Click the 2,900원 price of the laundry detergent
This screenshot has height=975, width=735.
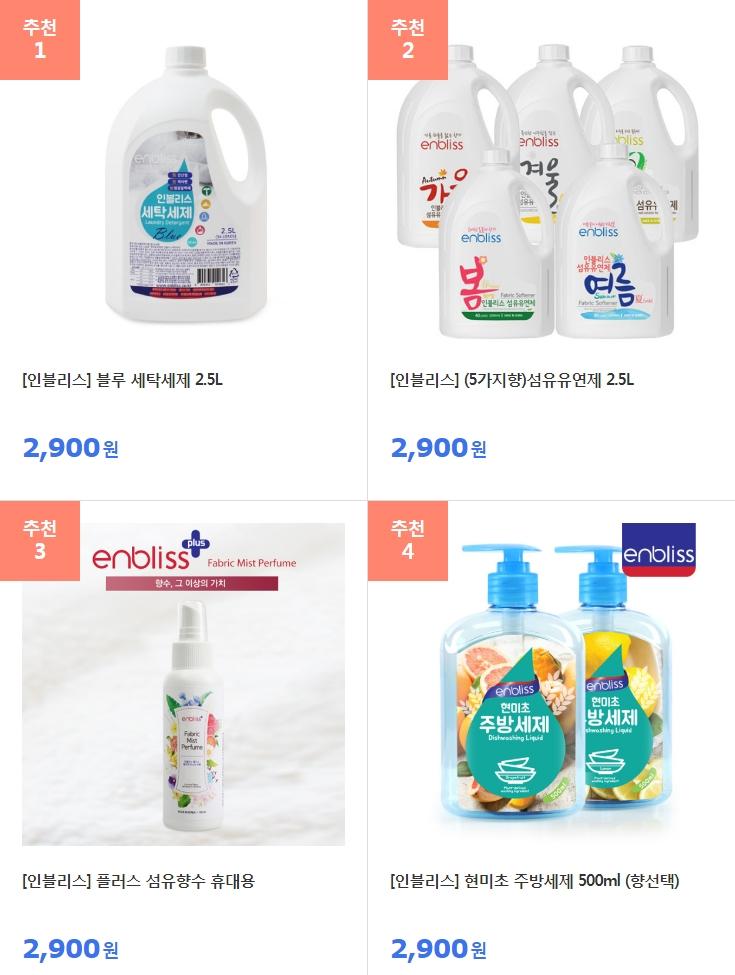[x=70, y=448]
